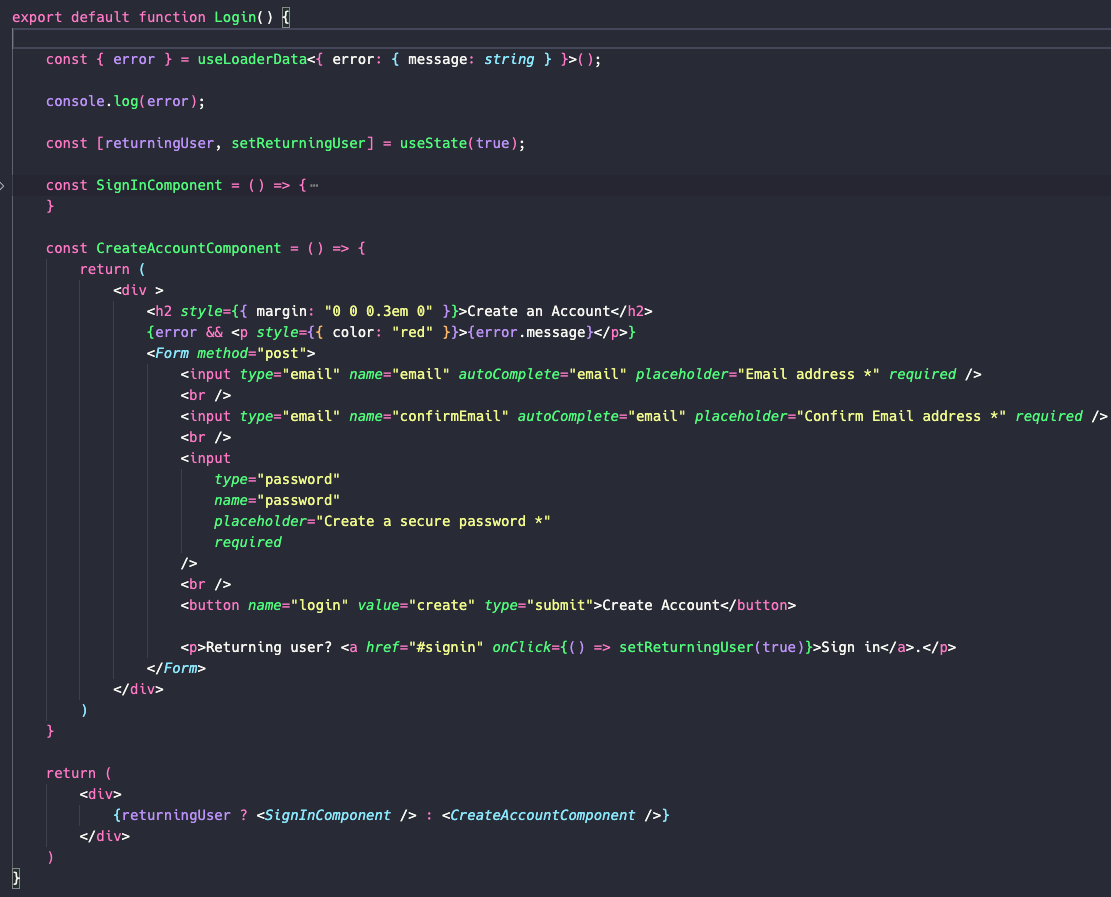Click '<SignInComponent />' in ternary expression

337,816
